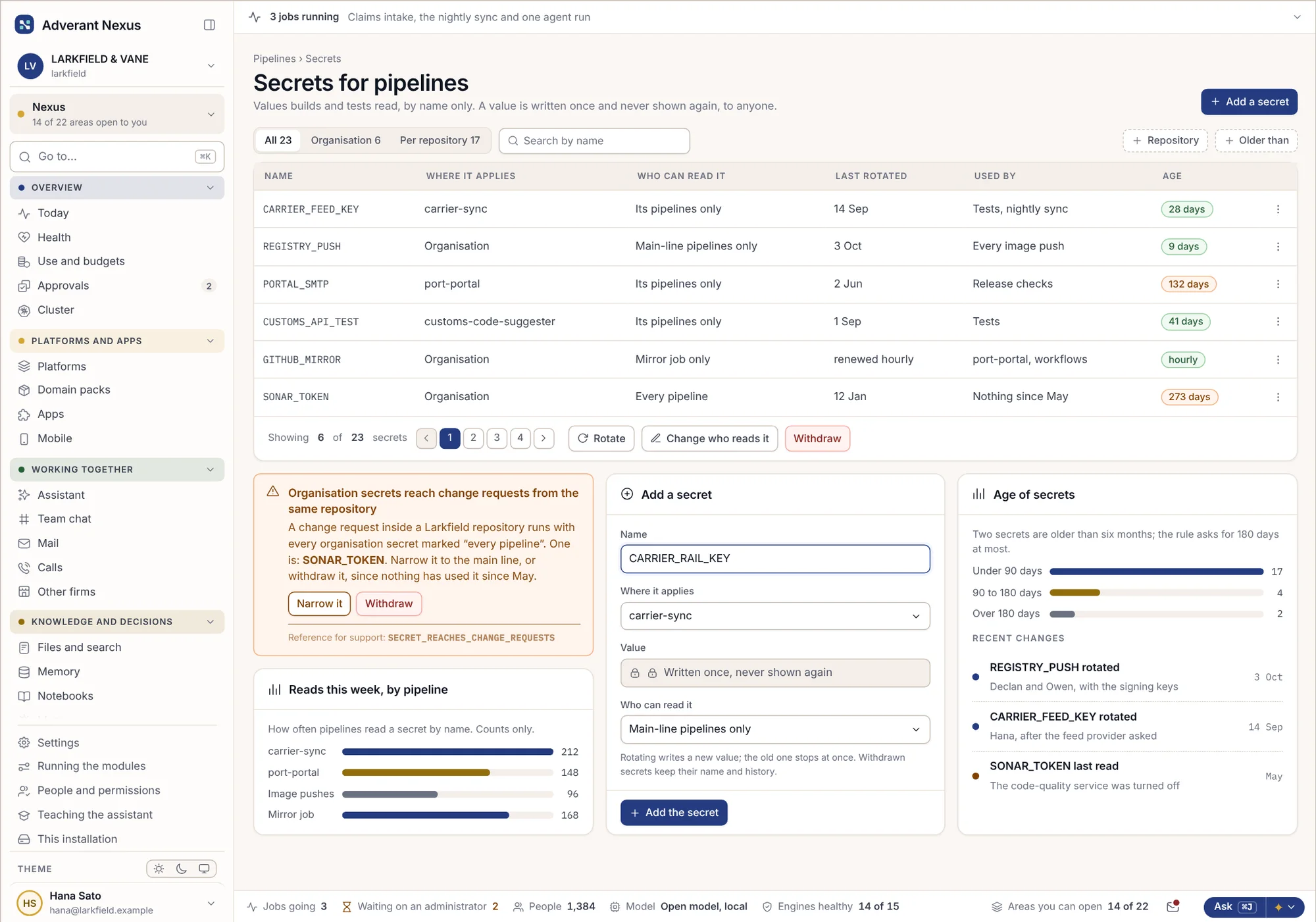Add the Repository filter
Viewport: 1316px width, 922px height.
point(1165,141)
